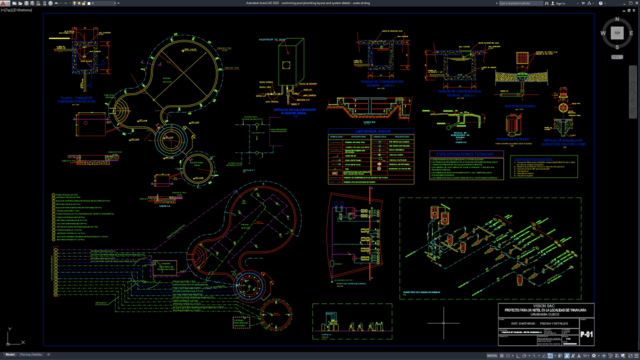Screen dimensions: 640x360
Task: Expand the object snap dropdown arrow
Action: click(555, 356)
